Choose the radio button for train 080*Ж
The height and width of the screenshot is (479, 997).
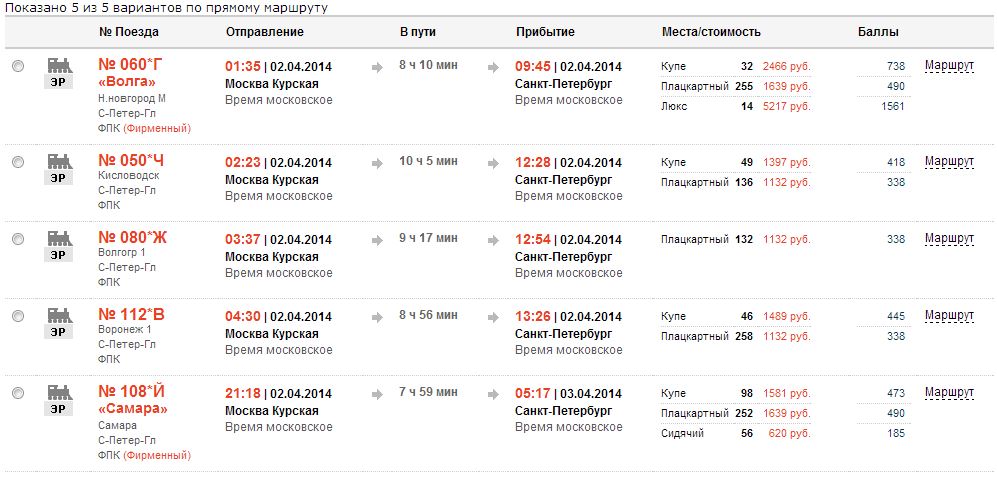[x=18, y=239]
